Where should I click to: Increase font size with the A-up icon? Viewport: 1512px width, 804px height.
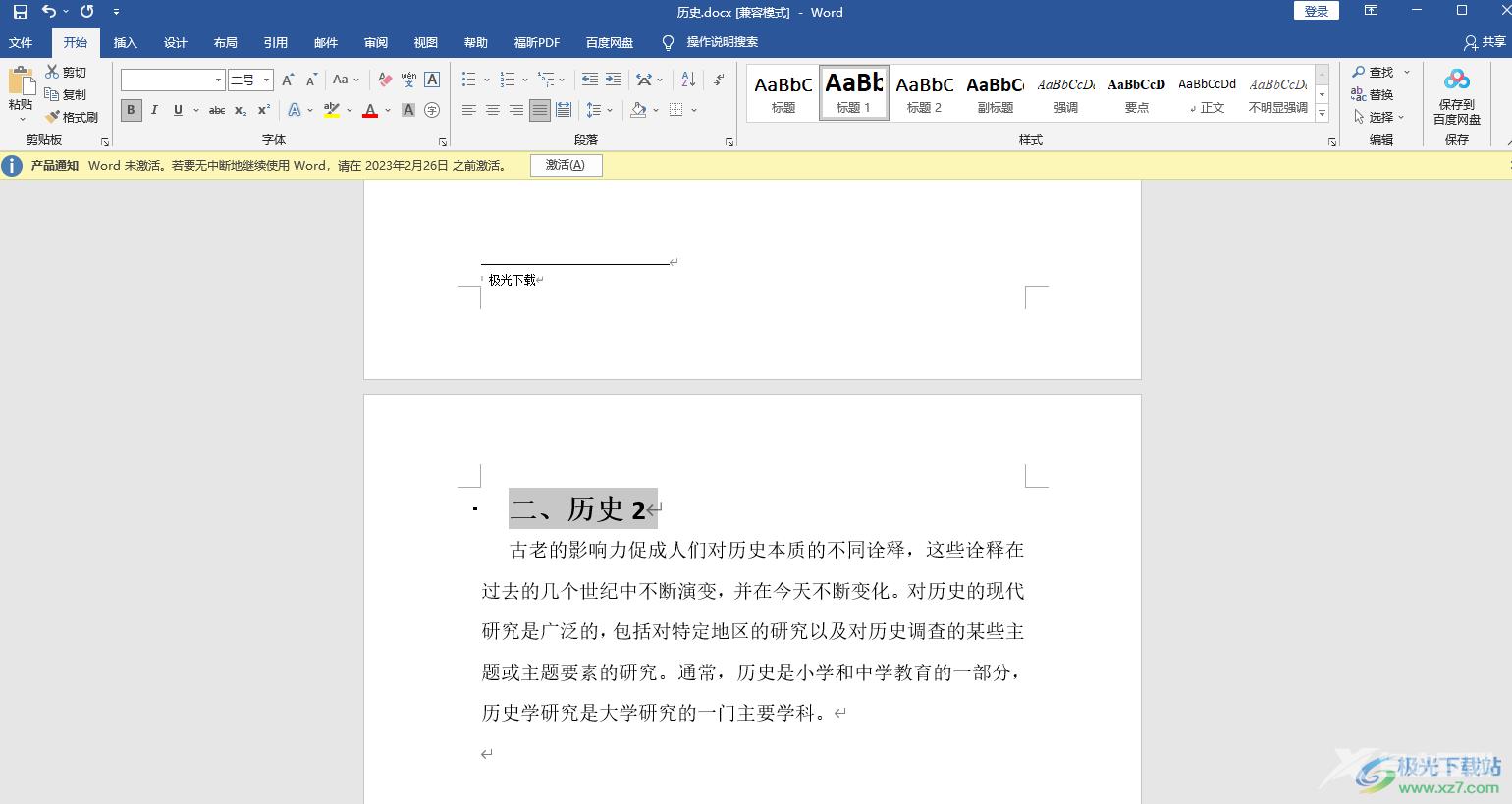288,80
